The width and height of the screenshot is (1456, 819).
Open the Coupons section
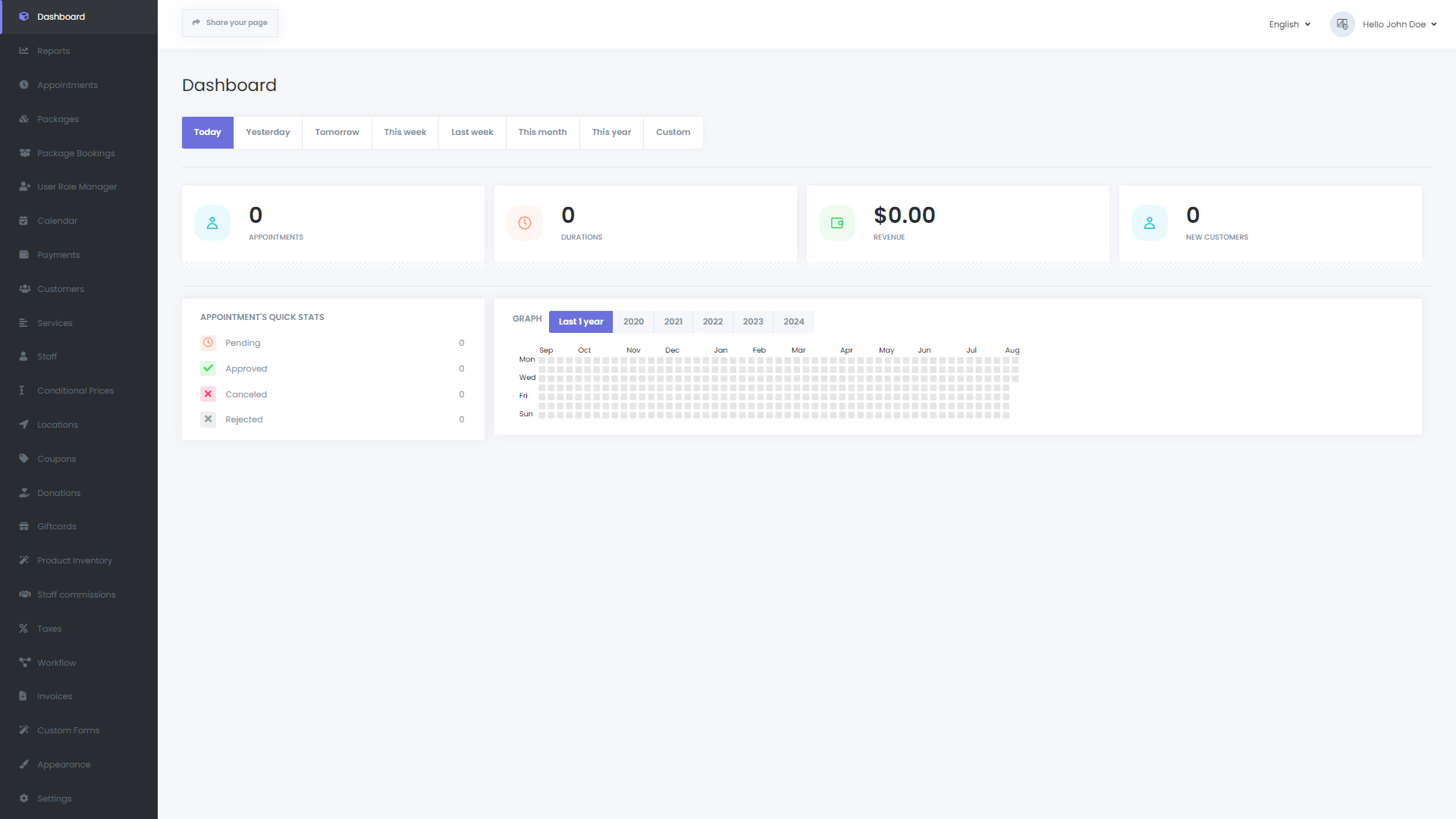click(x=55, y=458)
